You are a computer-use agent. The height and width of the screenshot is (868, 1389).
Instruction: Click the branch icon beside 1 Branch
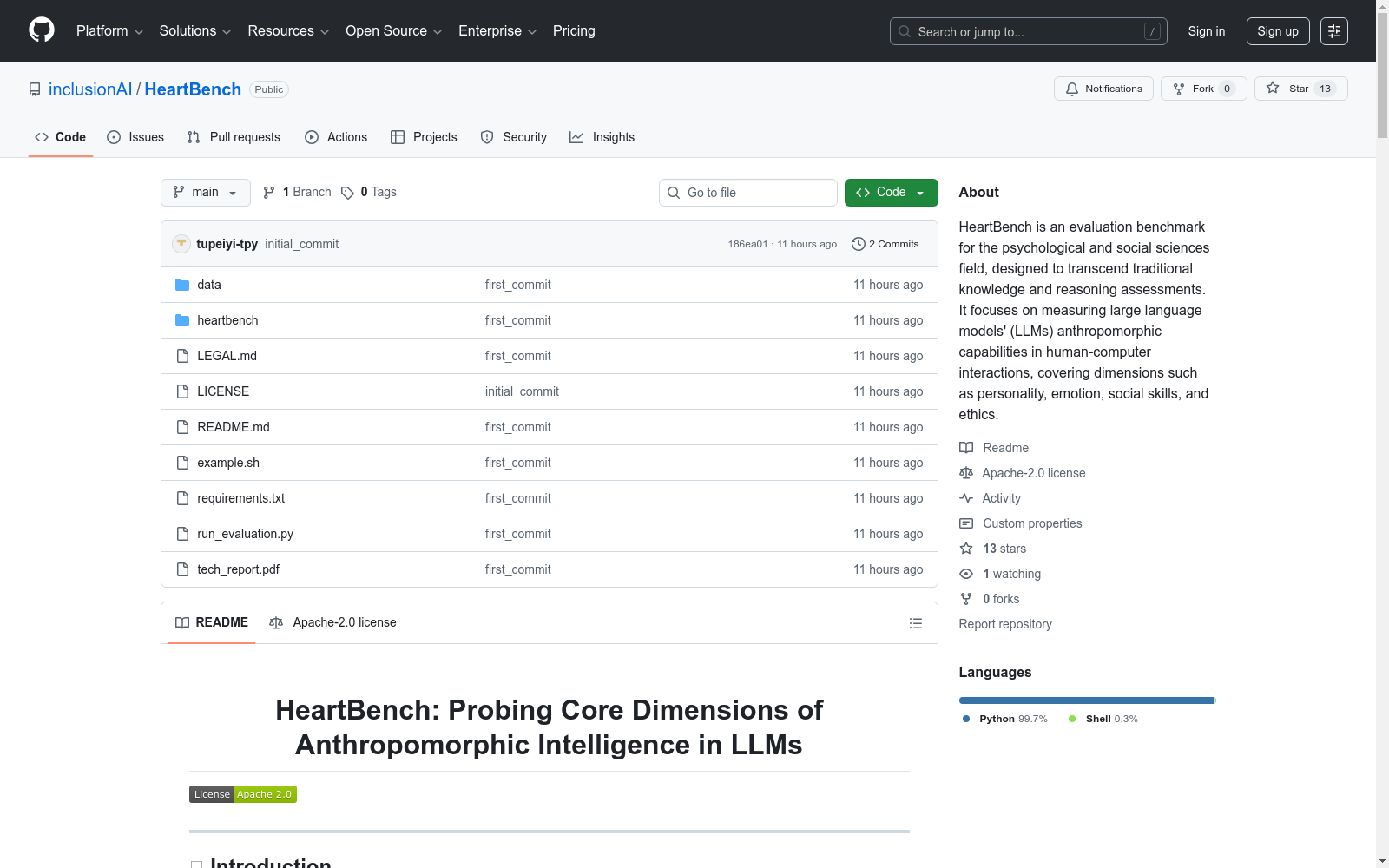click(x=269, y=193)
